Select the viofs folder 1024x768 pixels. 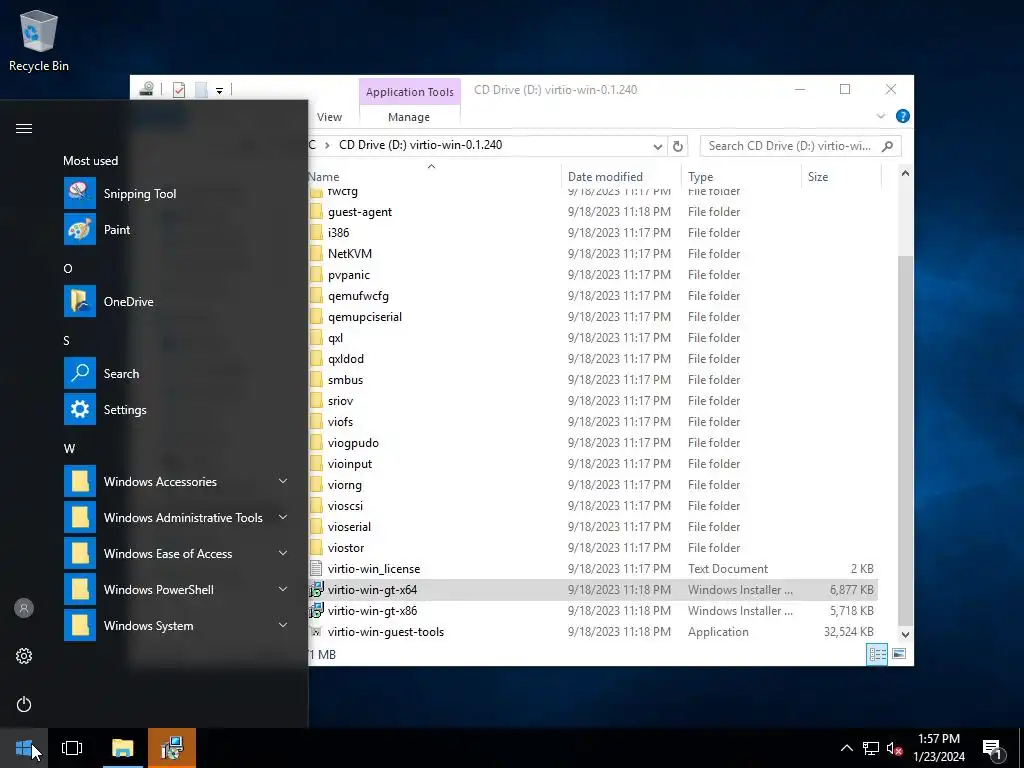(340, 422)
